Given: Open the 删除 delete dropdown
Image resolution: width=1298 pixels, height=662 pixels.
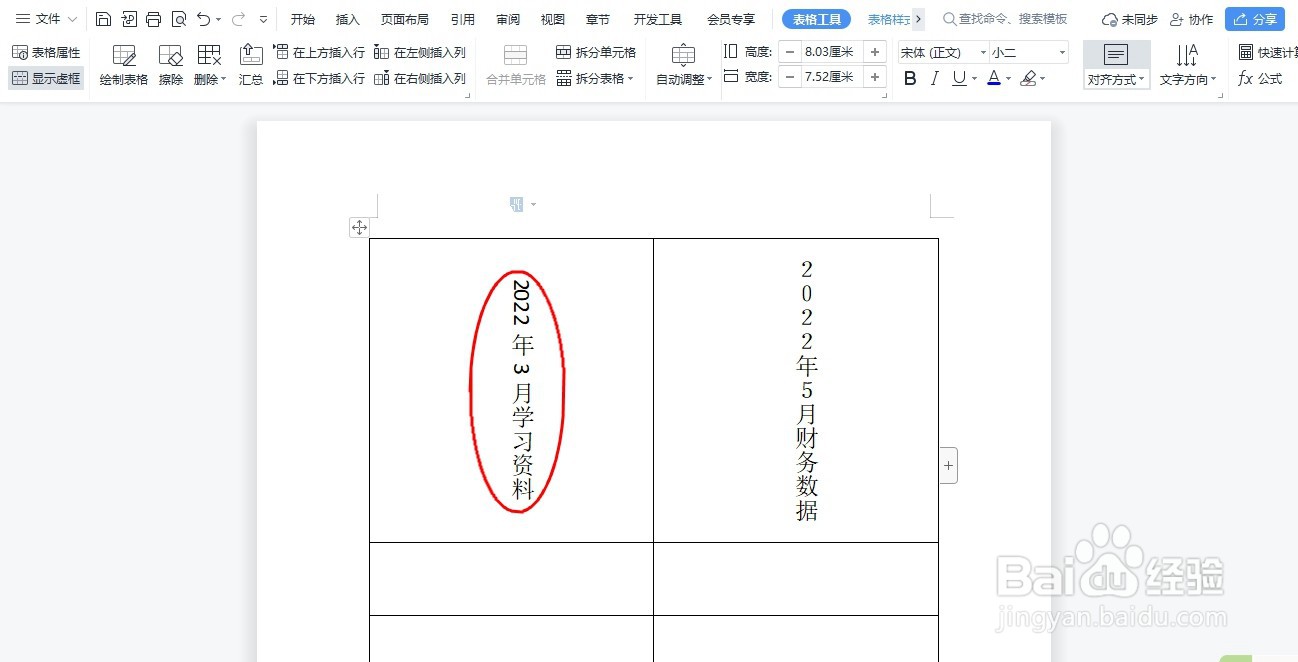Looking at the screenshot, I should (209, 66).
